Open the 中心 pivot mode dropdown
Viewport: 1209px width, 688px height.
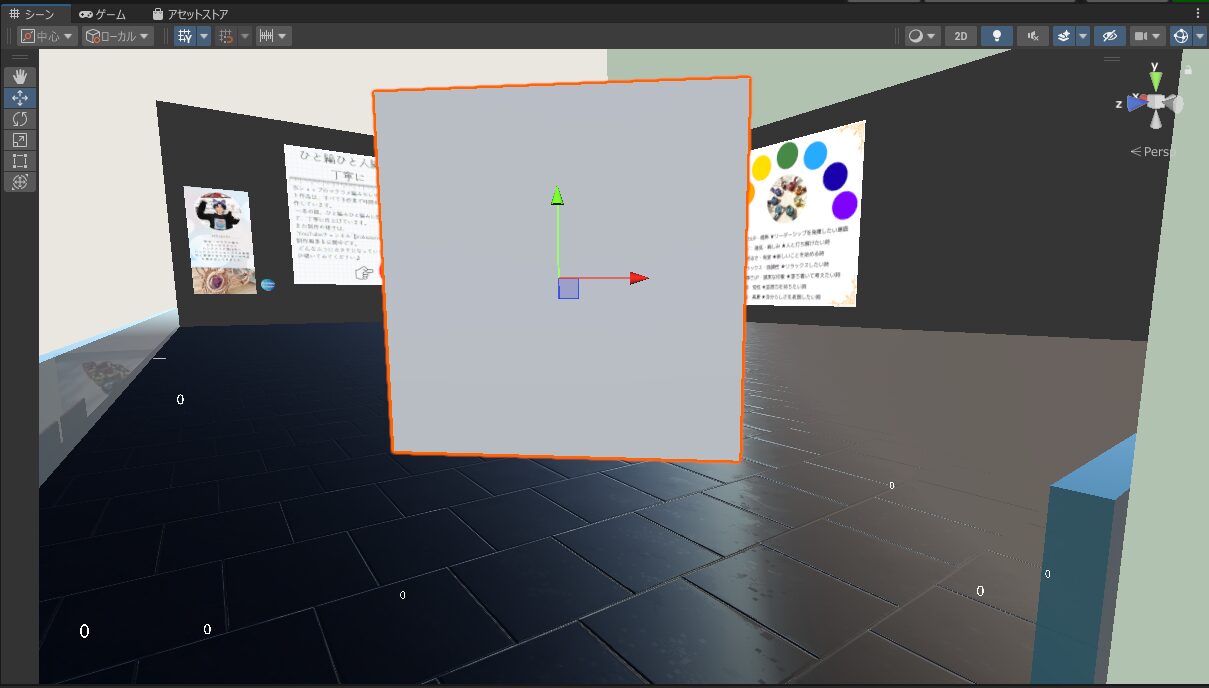tap(47, 36)
